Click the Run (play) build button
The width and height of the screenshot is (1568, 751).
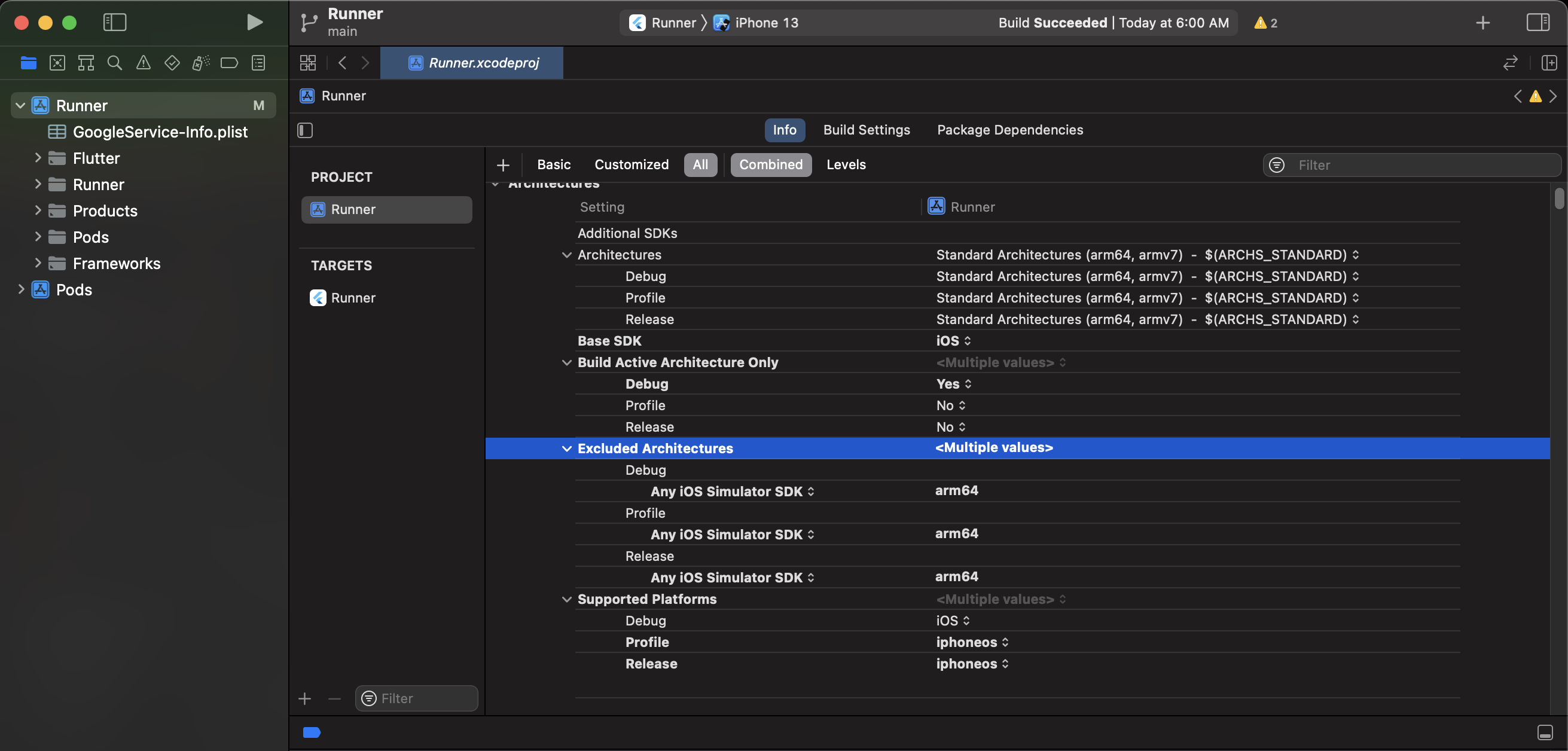(255, 23)
